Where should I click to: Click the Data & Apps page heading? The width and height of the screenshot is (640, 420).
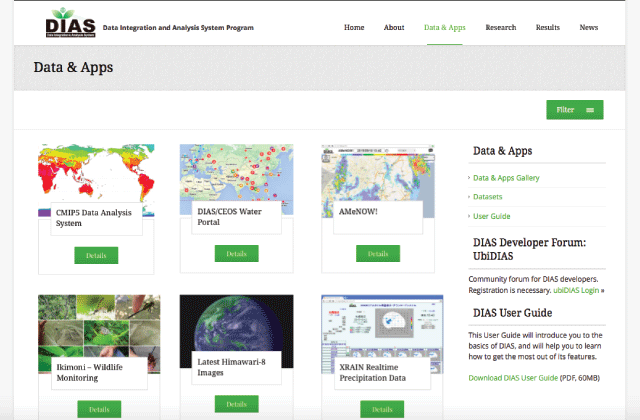coord(73,67)
